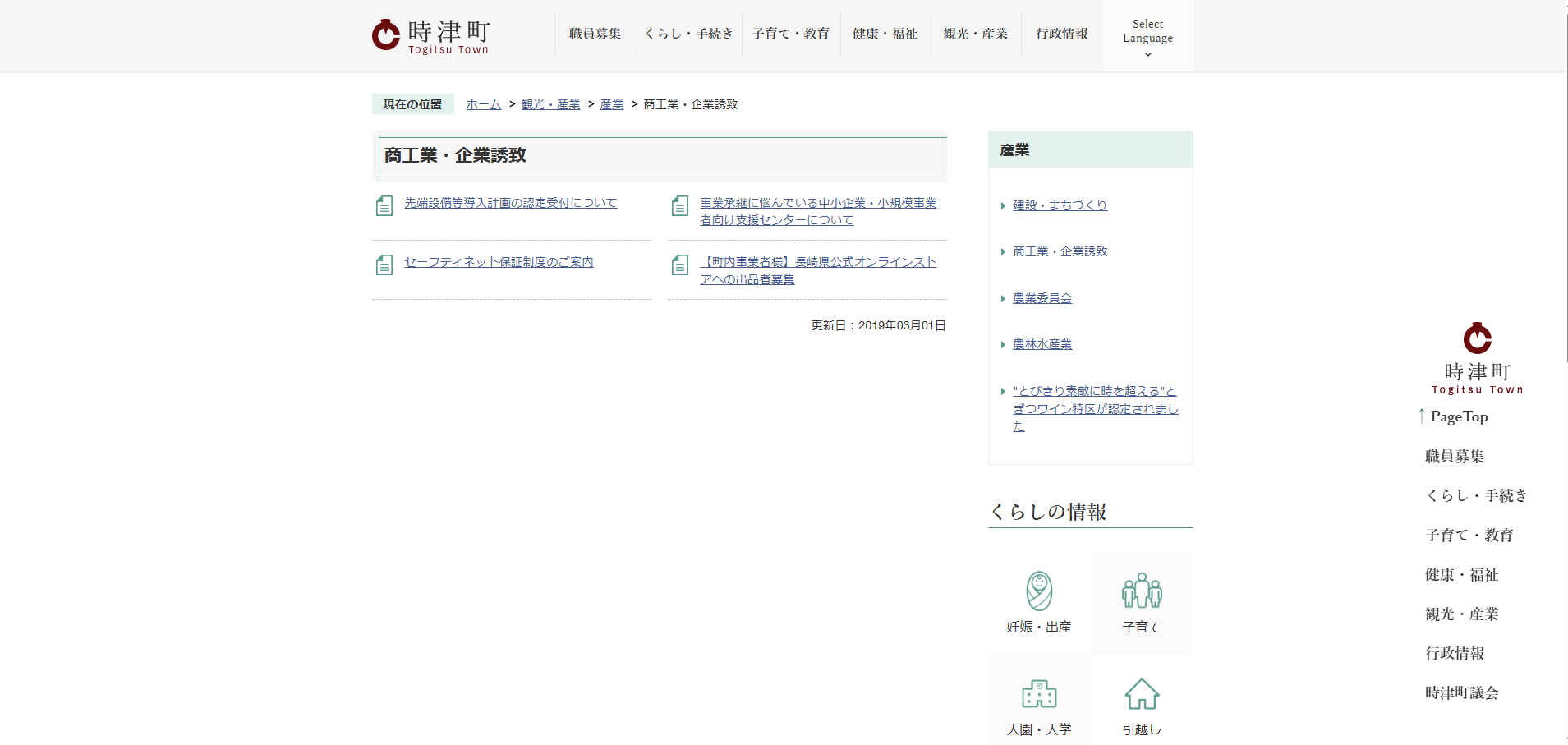Open 職員募集 in the right floating menu
1568x745 pixels.
[x=1455, y=456]
